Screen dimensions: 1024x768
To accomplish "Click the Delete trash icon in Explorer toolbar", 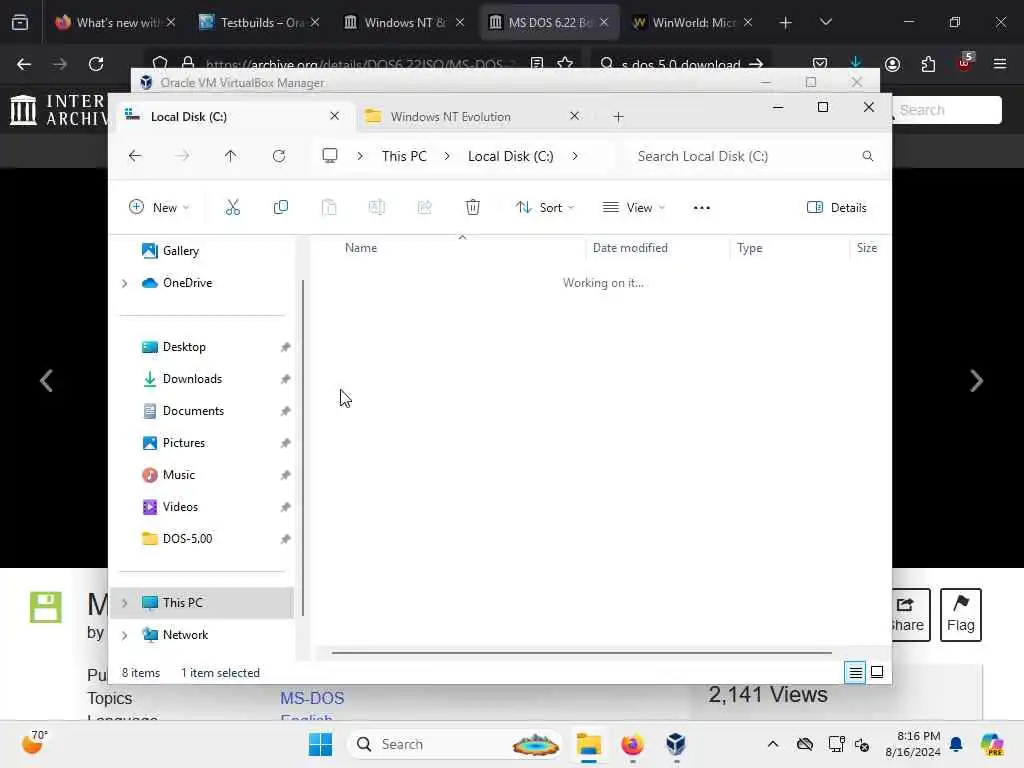I will point(473,208).
